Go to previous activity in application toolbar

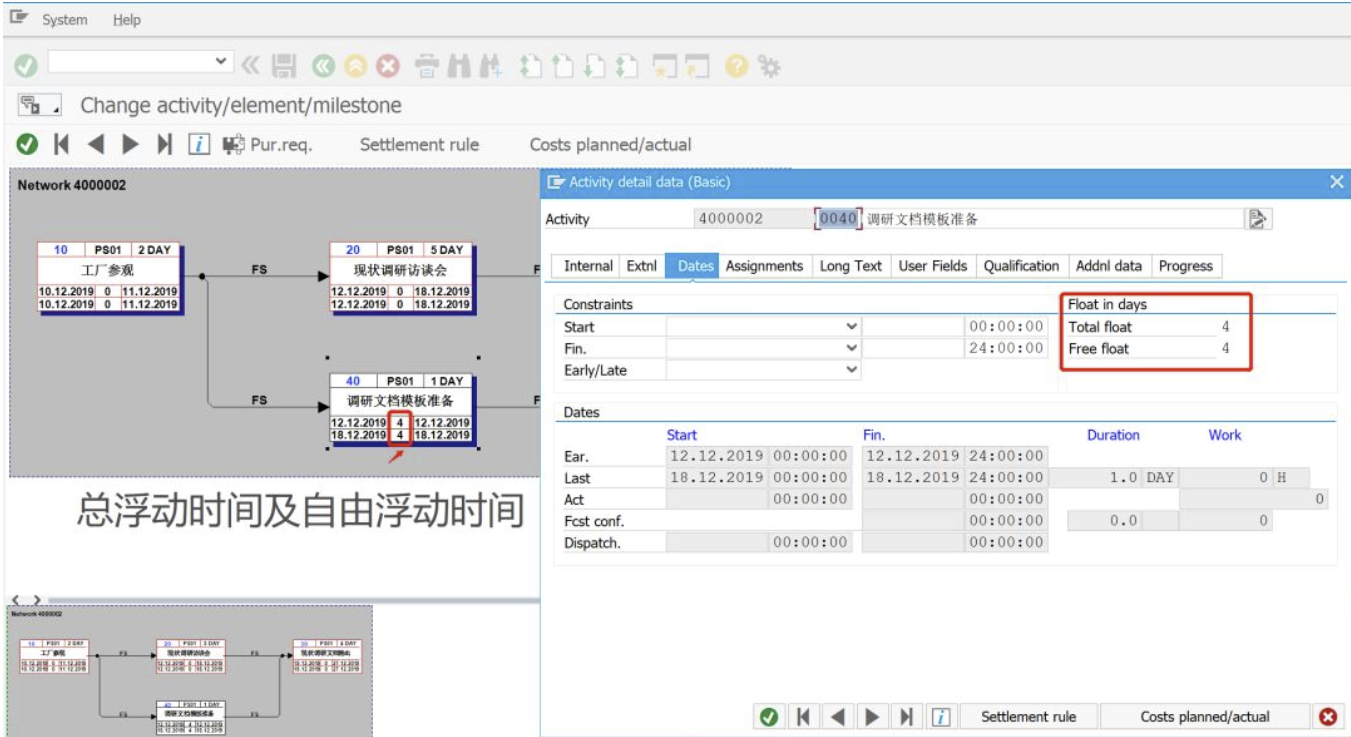coord(96,145)
